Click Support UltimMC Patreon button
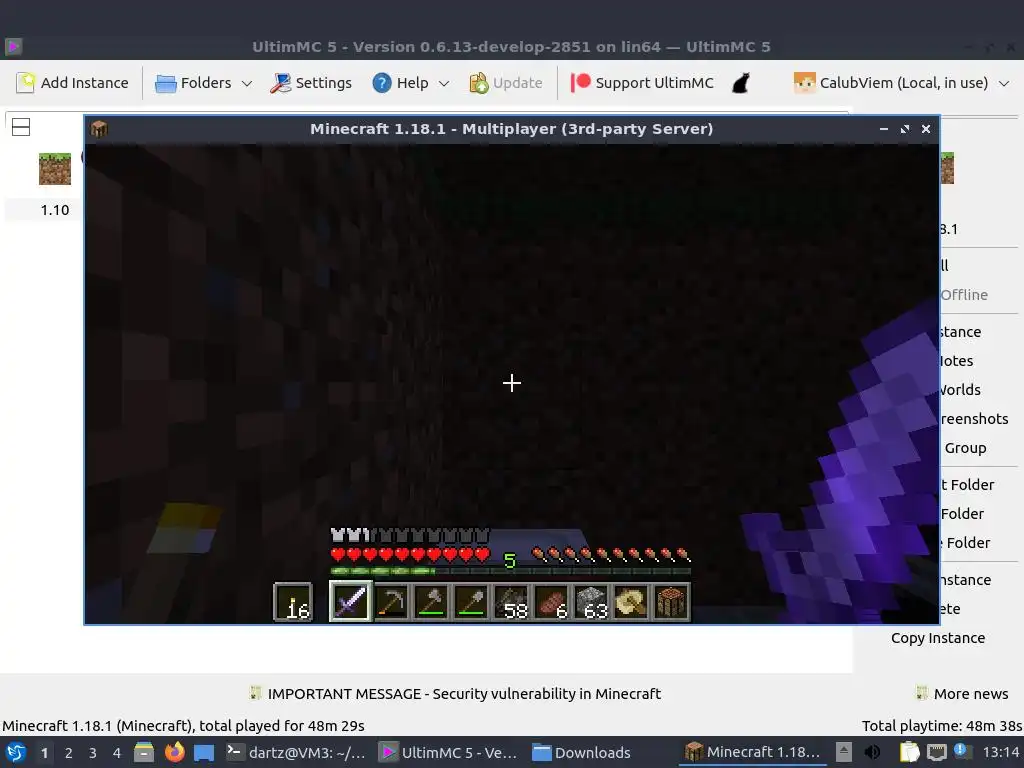 coord(642,83)
